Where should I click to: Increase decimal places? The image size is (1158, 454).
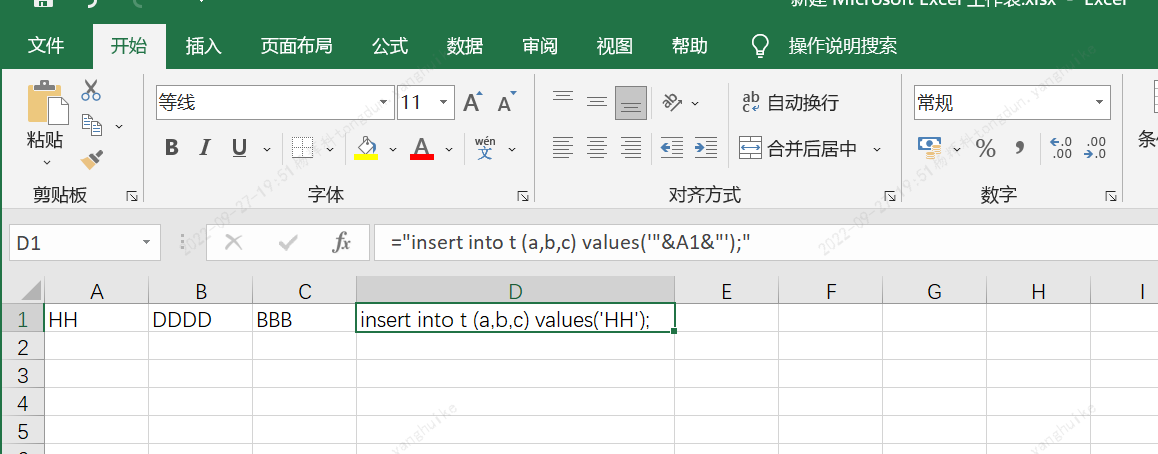pos(1061,148)
